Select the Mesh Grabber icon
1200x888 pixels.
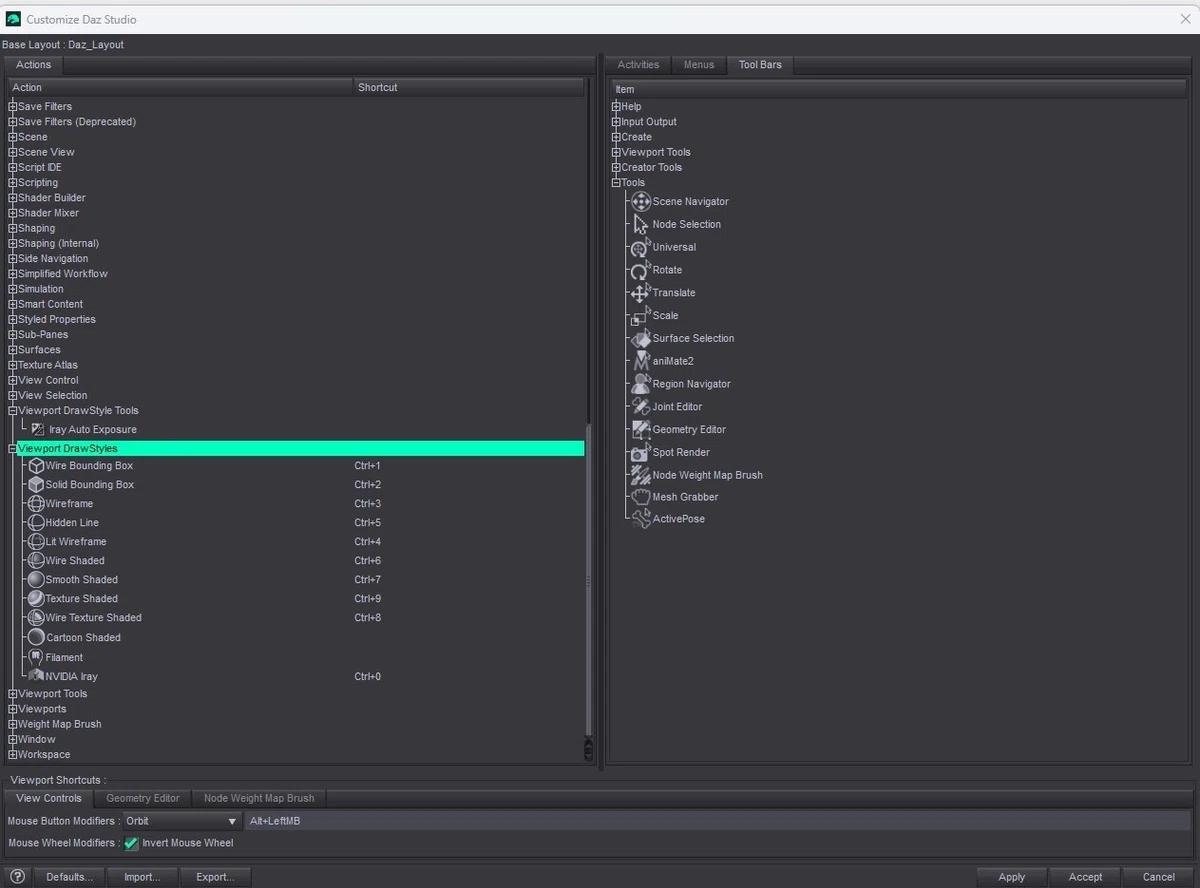point(641,497)
